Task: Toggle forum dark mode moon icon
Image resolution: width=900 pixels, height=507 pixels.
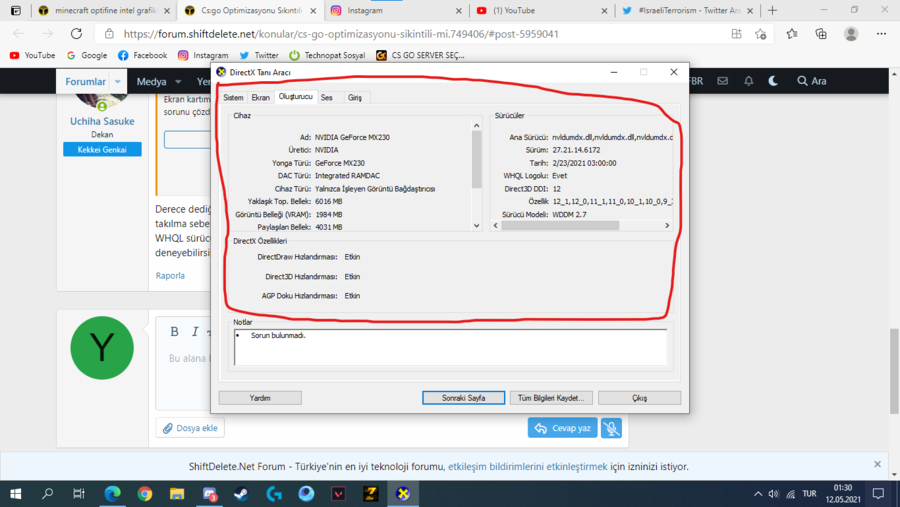Action: (x=773, y=81)
